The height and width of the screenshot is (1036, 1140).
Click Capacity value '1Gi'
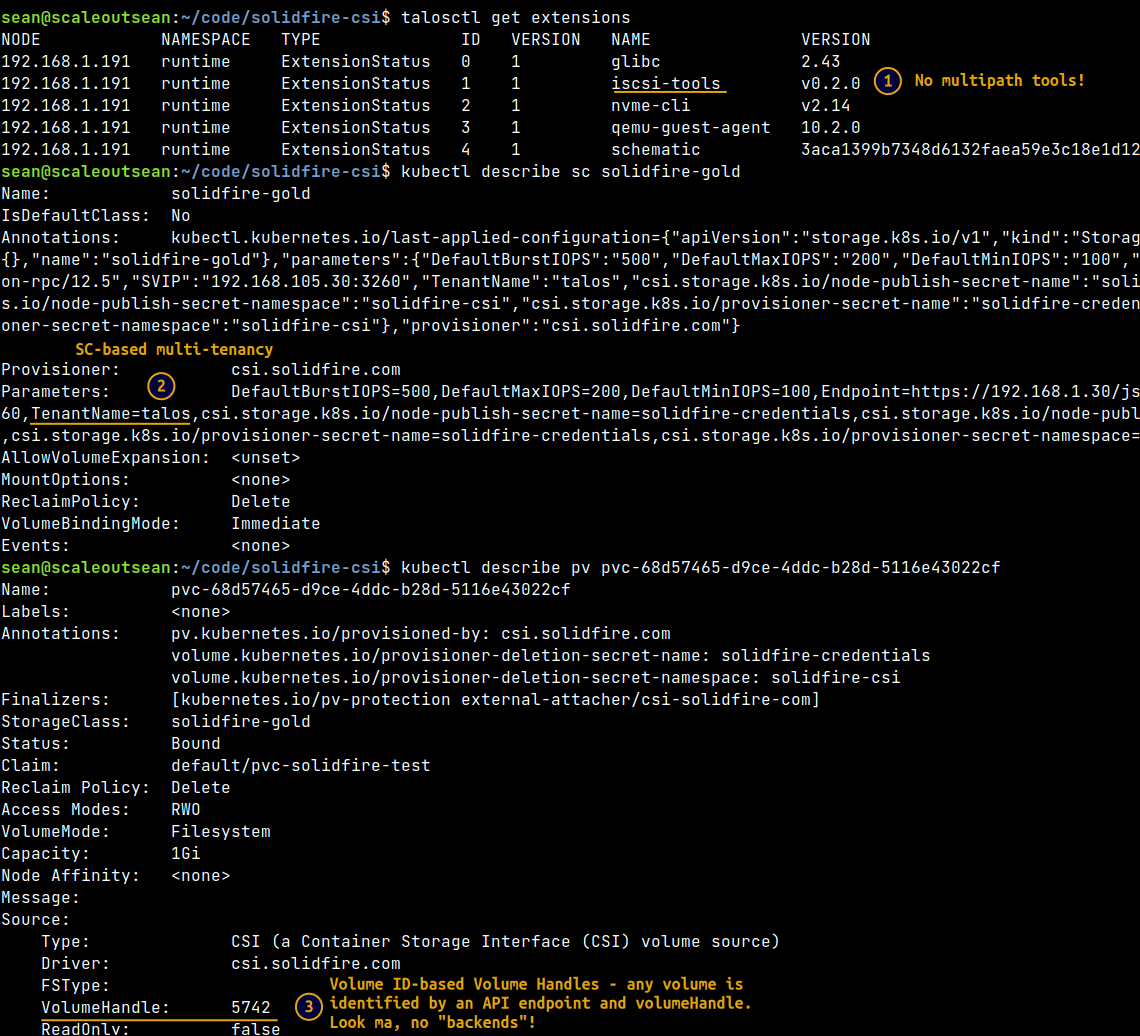pyautogui.click(x=185, y=854)
